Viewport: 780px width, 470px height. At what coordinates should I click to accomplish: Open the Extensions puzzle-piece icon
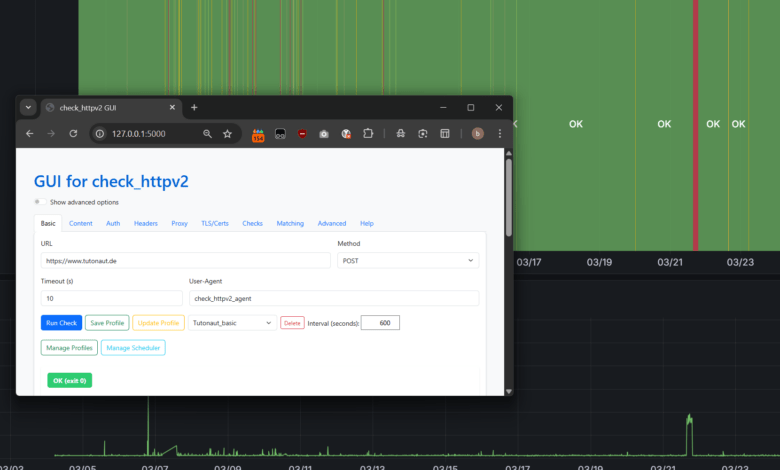(x=368, y=133)
